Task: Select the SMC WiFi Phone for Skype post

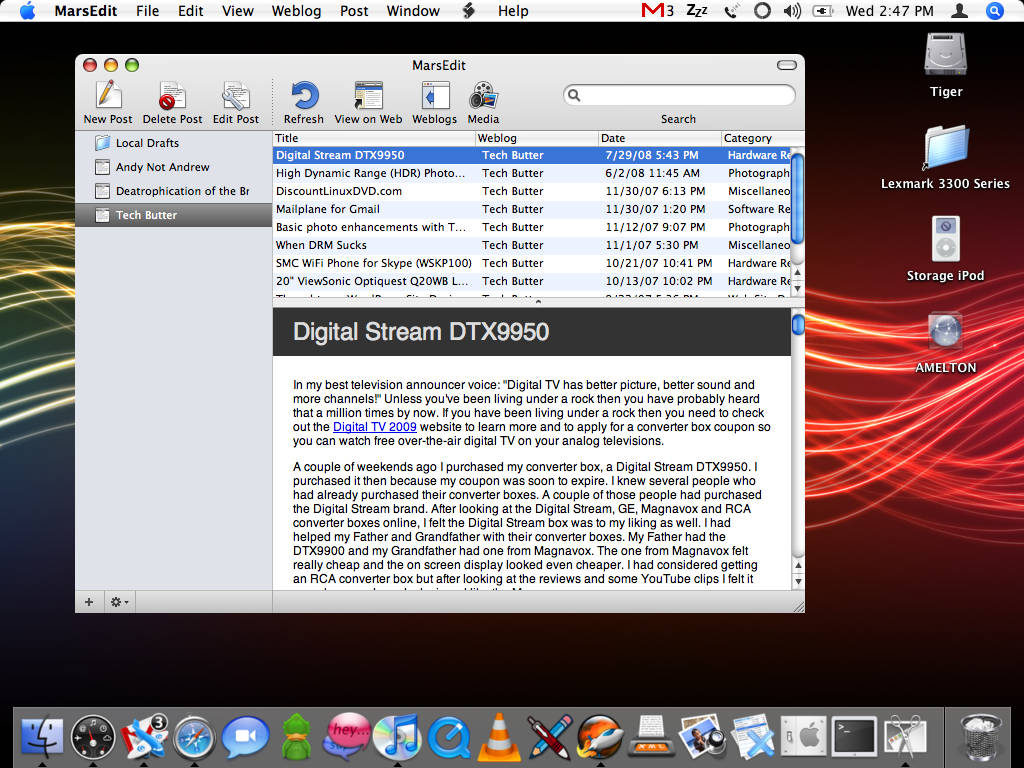Action: click(532, 263)
